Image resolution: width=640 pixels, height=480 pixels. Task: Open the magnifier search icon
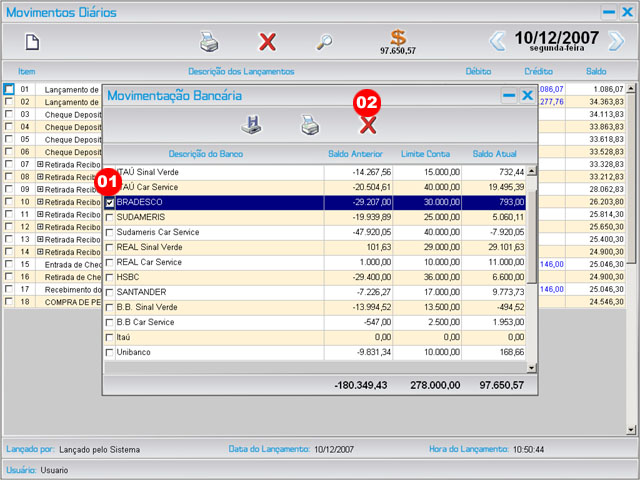tap(325, 42)
